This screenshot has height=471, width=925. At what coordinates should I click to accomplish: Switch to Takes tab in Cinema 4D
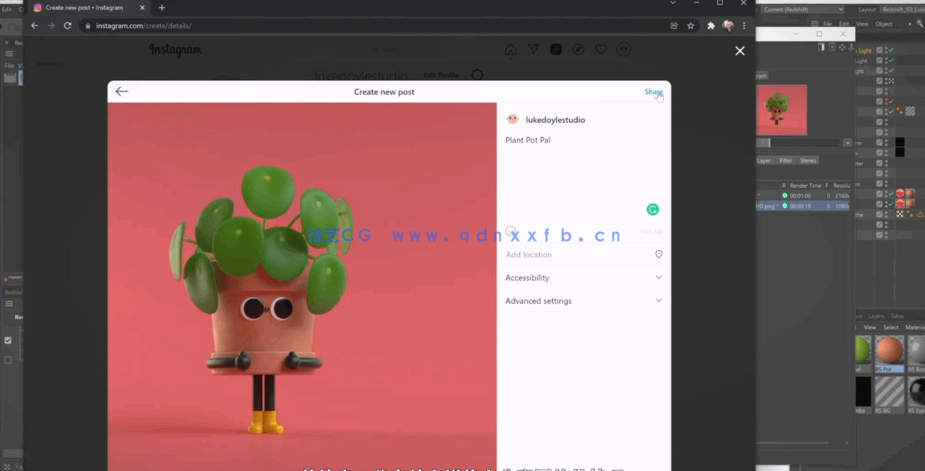[x=897, y=316]
